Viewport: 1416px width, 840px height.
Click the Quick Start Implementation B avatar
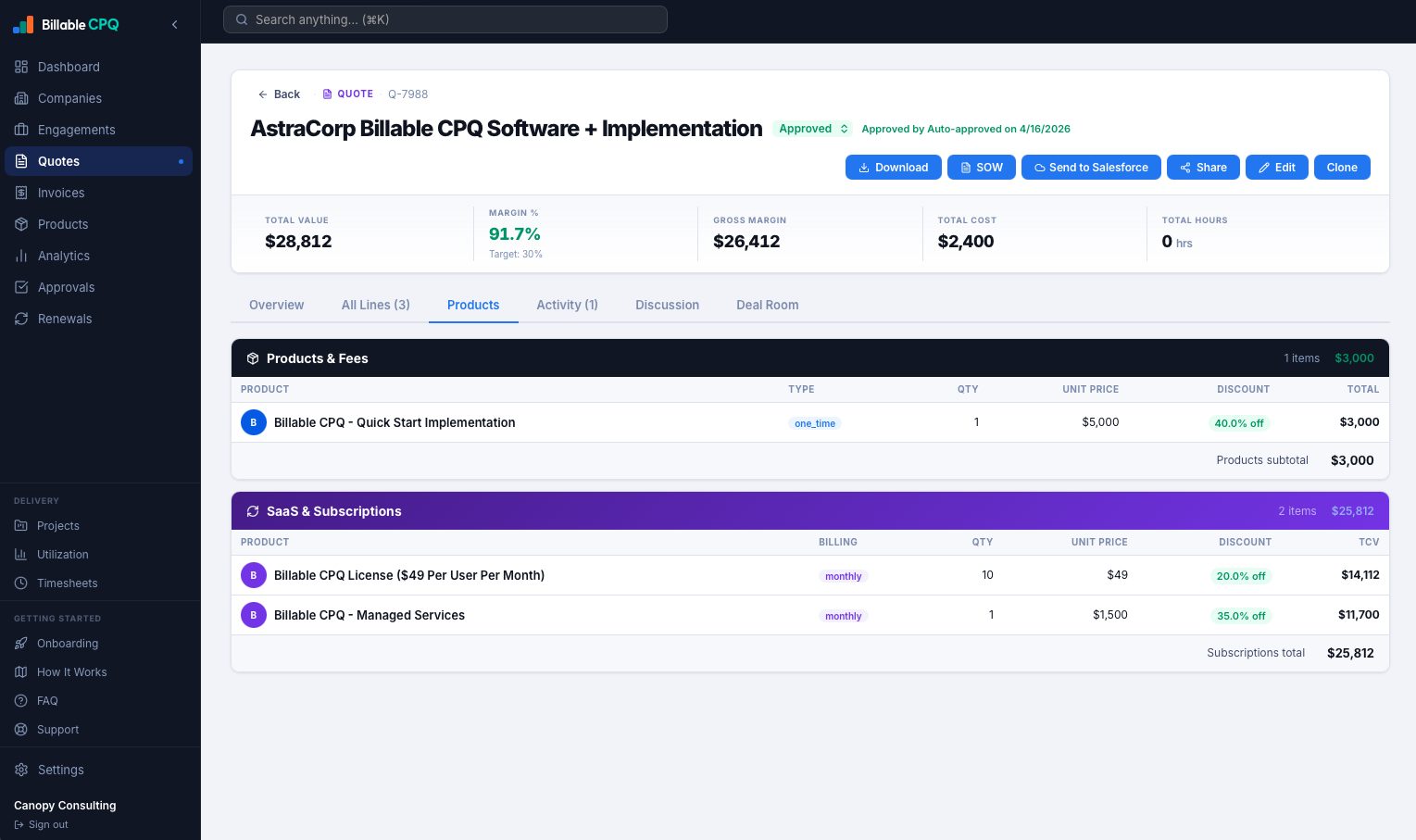coord(254,422)
